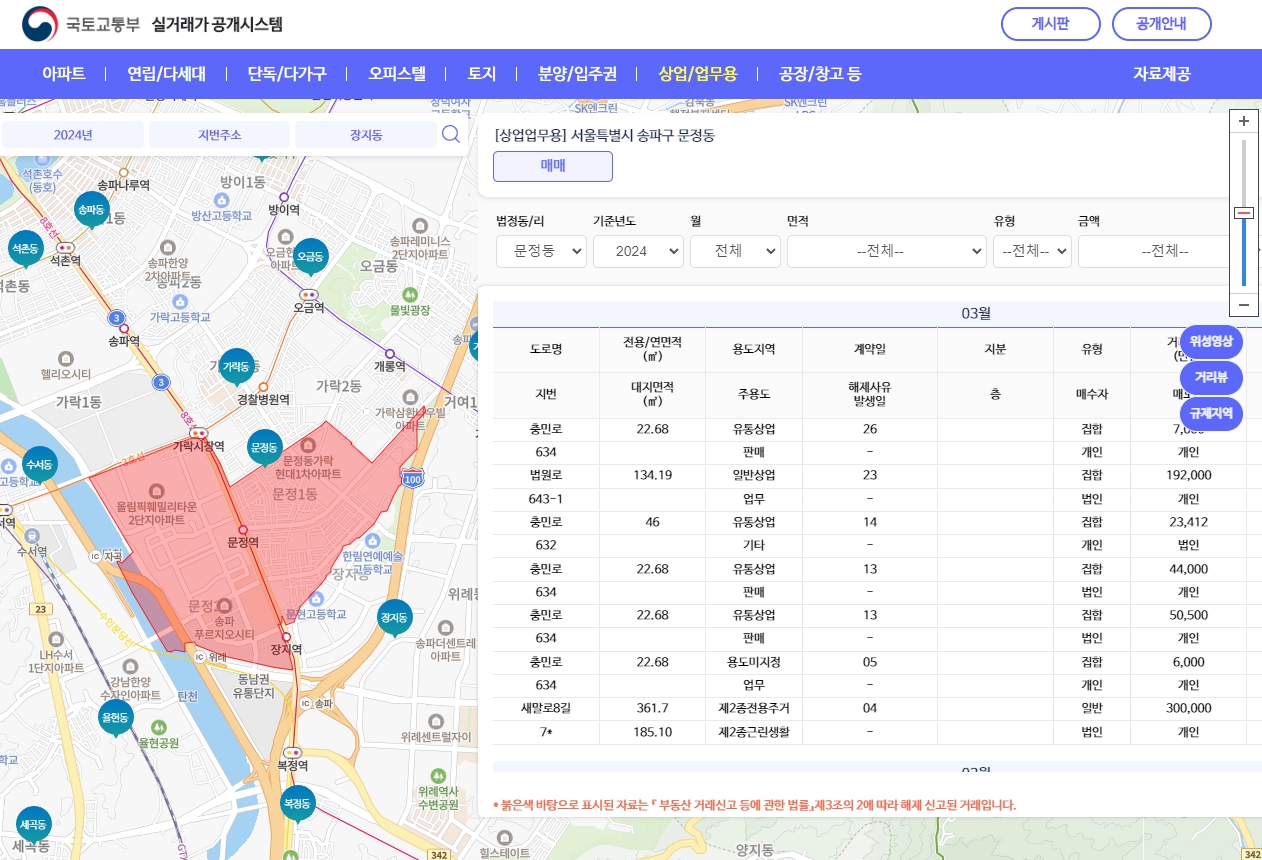The height and width of the screenshot is (860, 1262).
Task: Click the 공개안내 button
Action: (x=1161, y=24)
